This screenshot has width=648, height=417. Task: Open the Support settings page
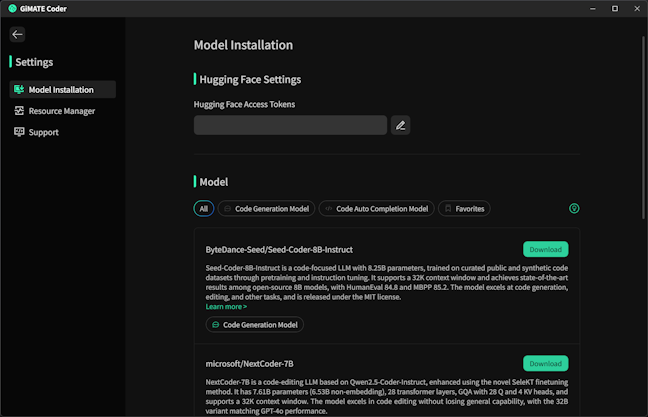[x=44, y=132]
